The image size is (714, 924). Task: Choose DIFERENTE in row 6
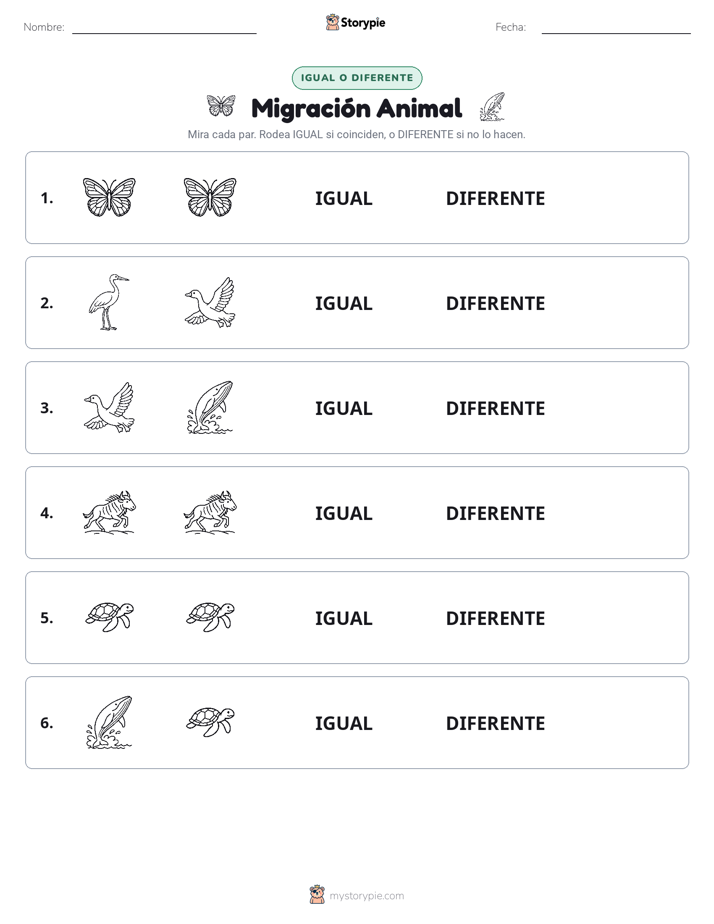point(495,723)
